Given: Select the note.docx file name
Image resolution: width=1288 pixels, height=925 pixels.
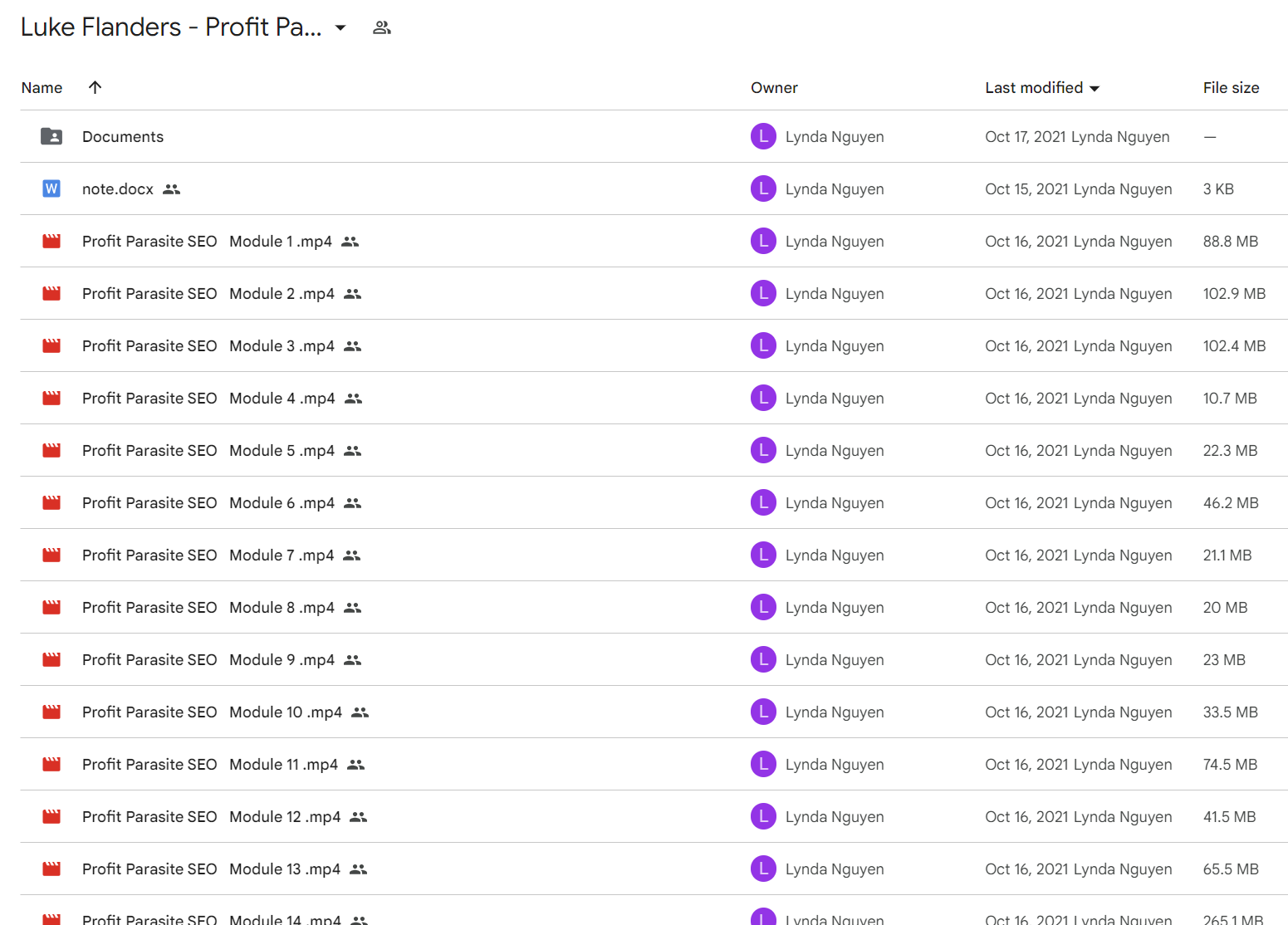Looking at the screenshot, I should pos(118,189).
